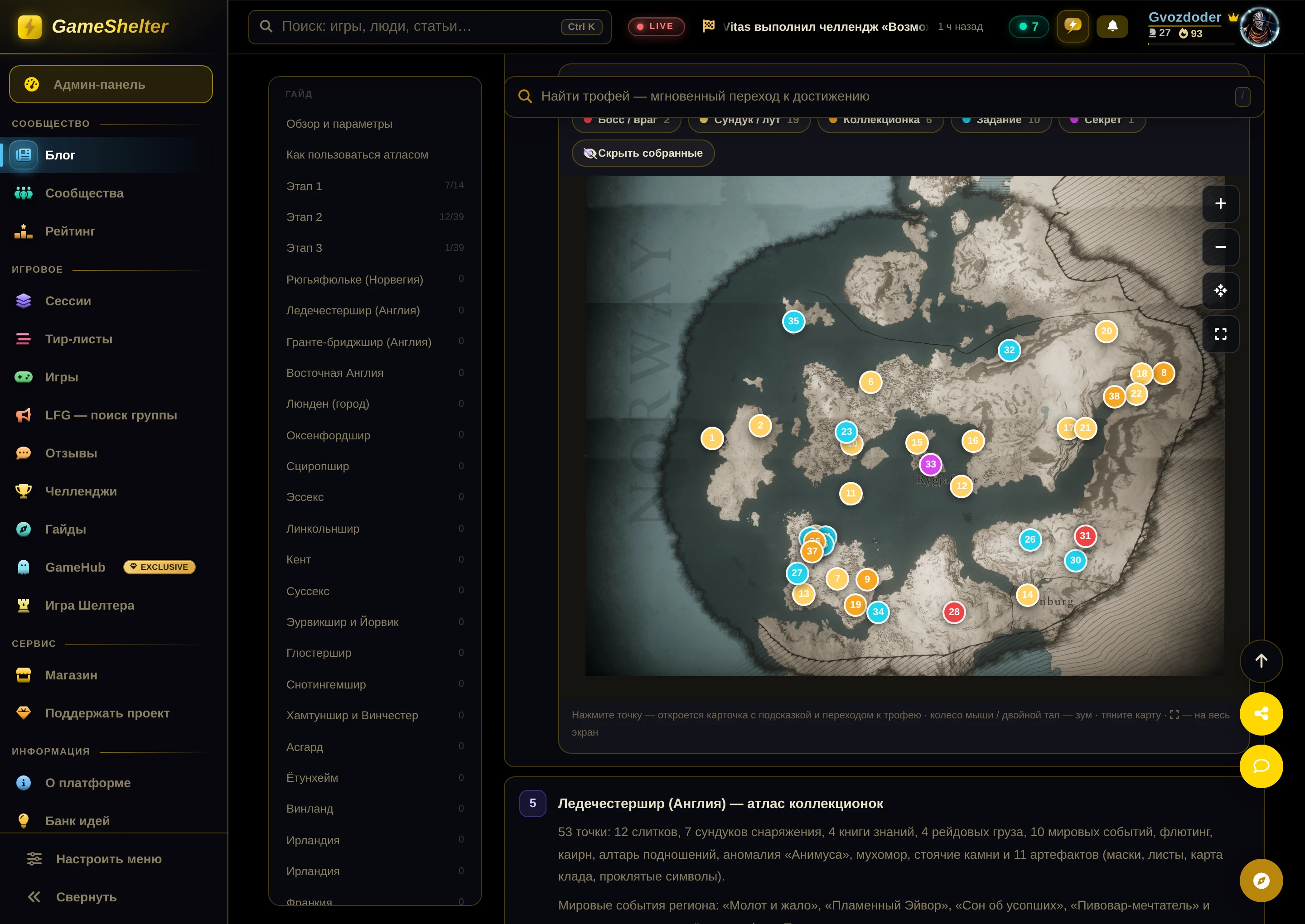The width and height of the screenshot is (1305, 924).
Task: Zoom in on the map
Action: [1220, 204]
